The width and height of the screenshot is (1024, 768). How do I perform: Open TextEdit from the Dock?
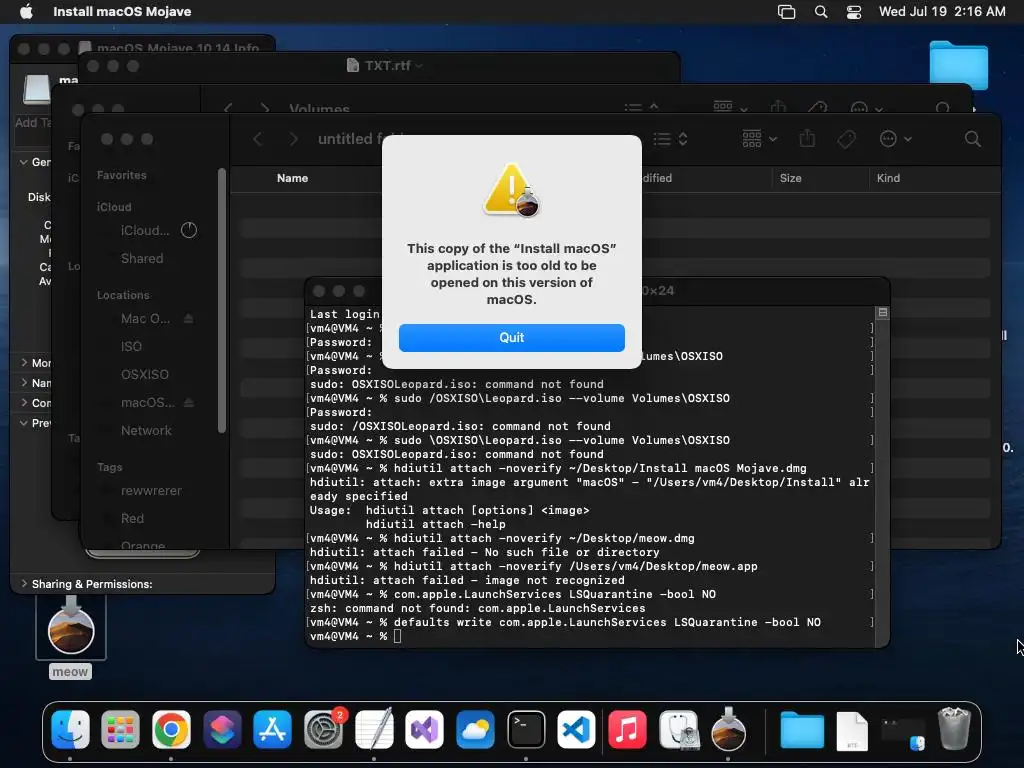click(x=374, y=729)
